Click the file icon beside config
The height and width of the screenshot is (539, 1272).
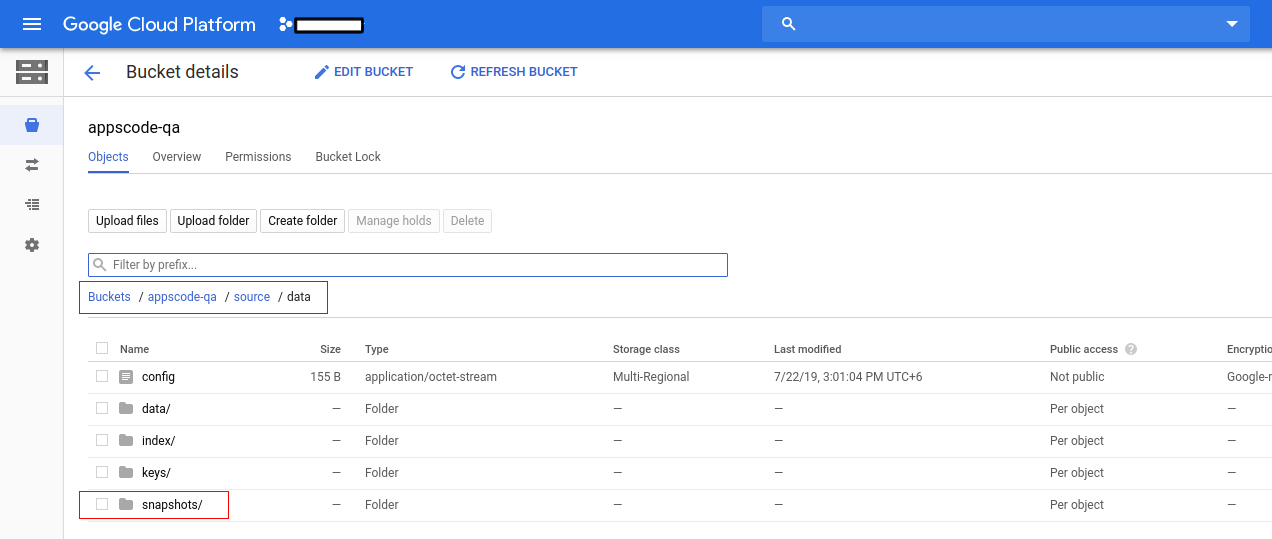click(x=126, y=377)
